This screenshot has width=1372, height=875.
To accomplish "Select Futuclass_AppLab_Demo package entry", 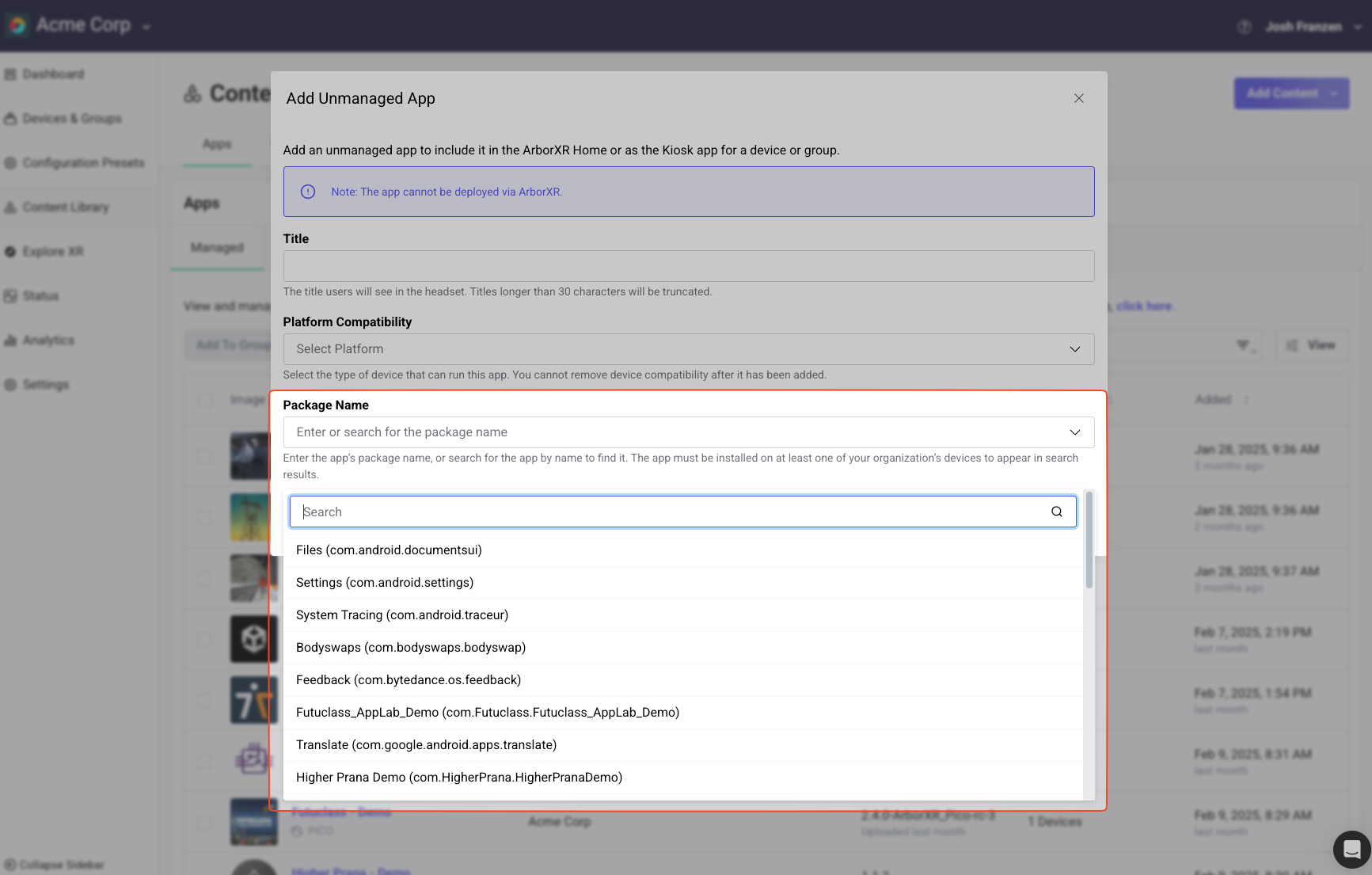I will [x=682, y=713].
